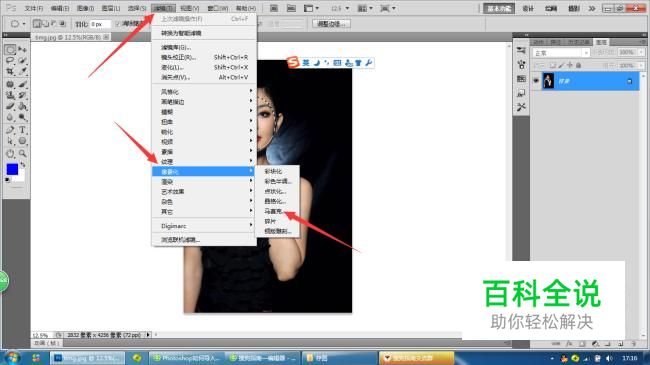The height and width of the screenshot is (365, 650).
Task: Select the Path Selection tool
Action: 10,141
